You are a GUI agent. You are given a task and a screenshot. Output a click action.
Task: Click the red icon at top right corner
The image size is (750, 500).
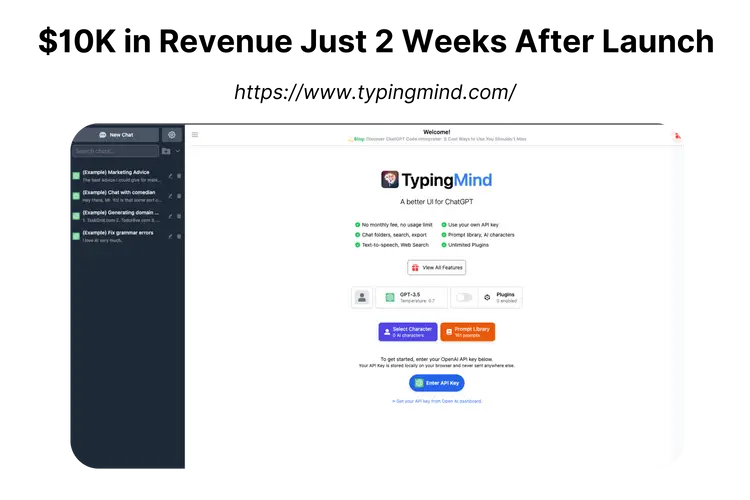pos(677,136)
